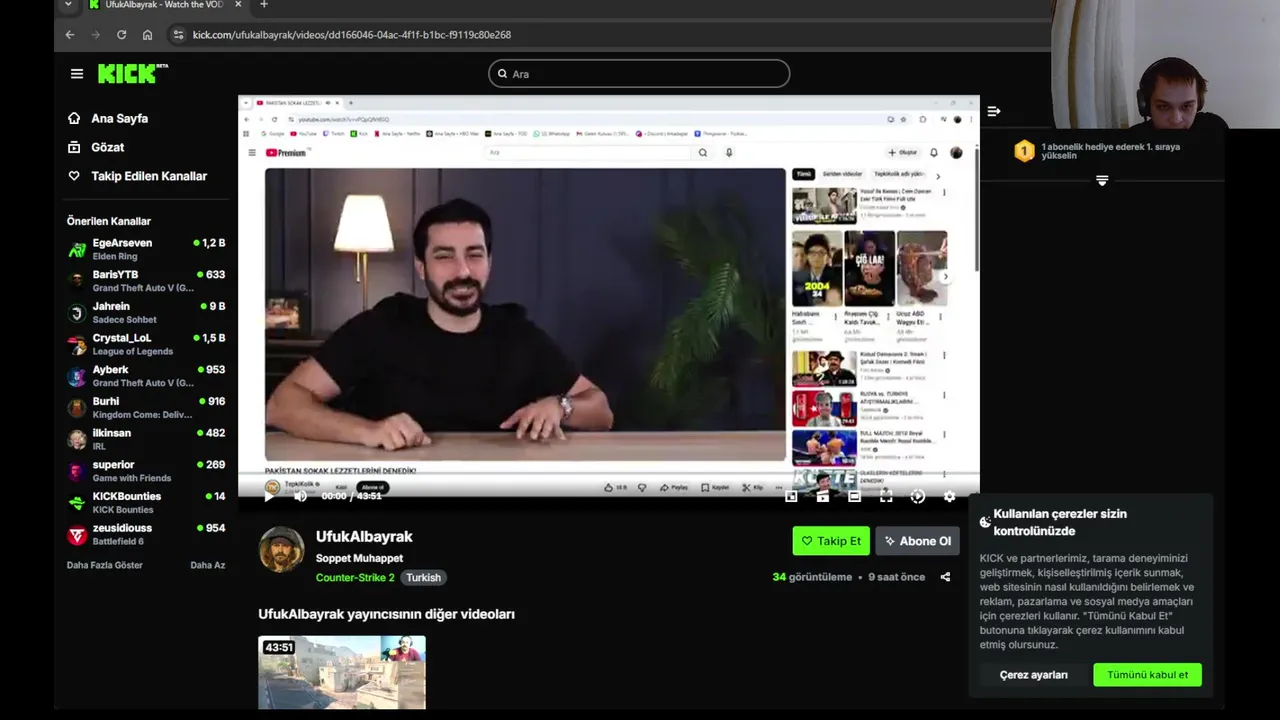This screenshot has width=1280, height=720.
Task: Click the browse icon beside Gözat
Action: 74,147
